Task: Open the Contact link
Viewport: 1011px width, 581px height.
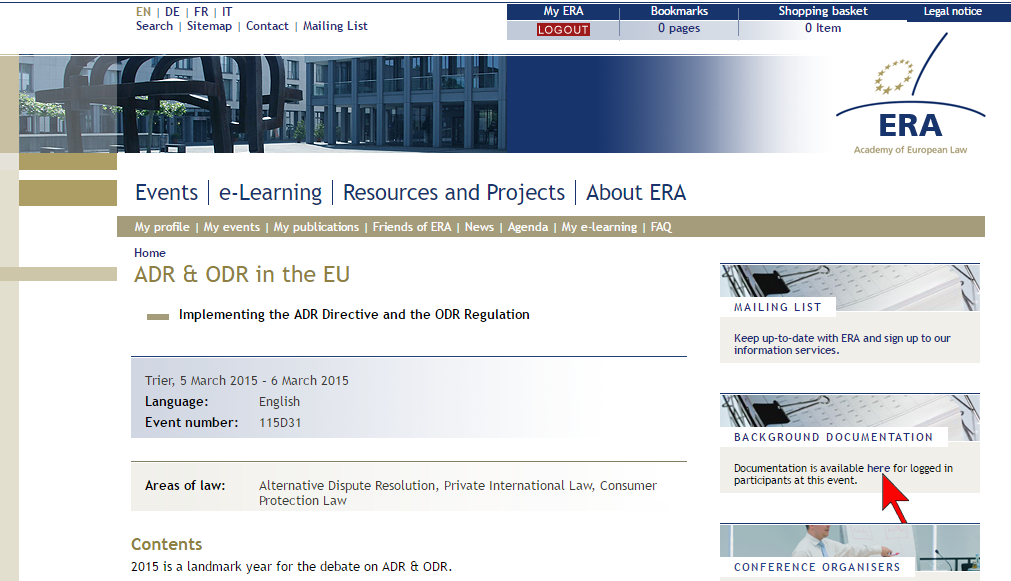Action: coord(267,26)
